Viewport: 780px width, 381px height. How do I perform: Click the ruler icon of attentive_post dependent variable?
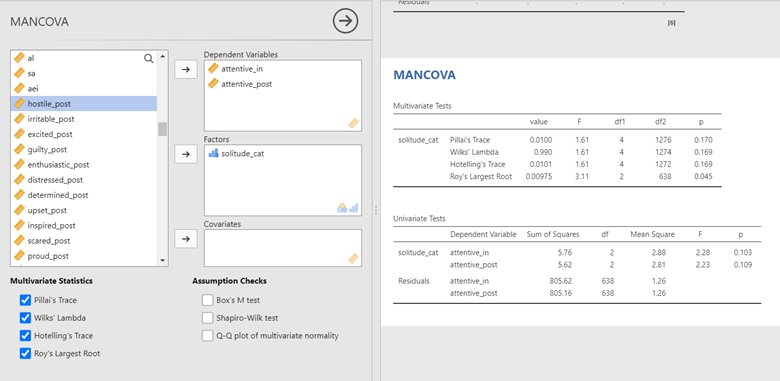point(213,84)
